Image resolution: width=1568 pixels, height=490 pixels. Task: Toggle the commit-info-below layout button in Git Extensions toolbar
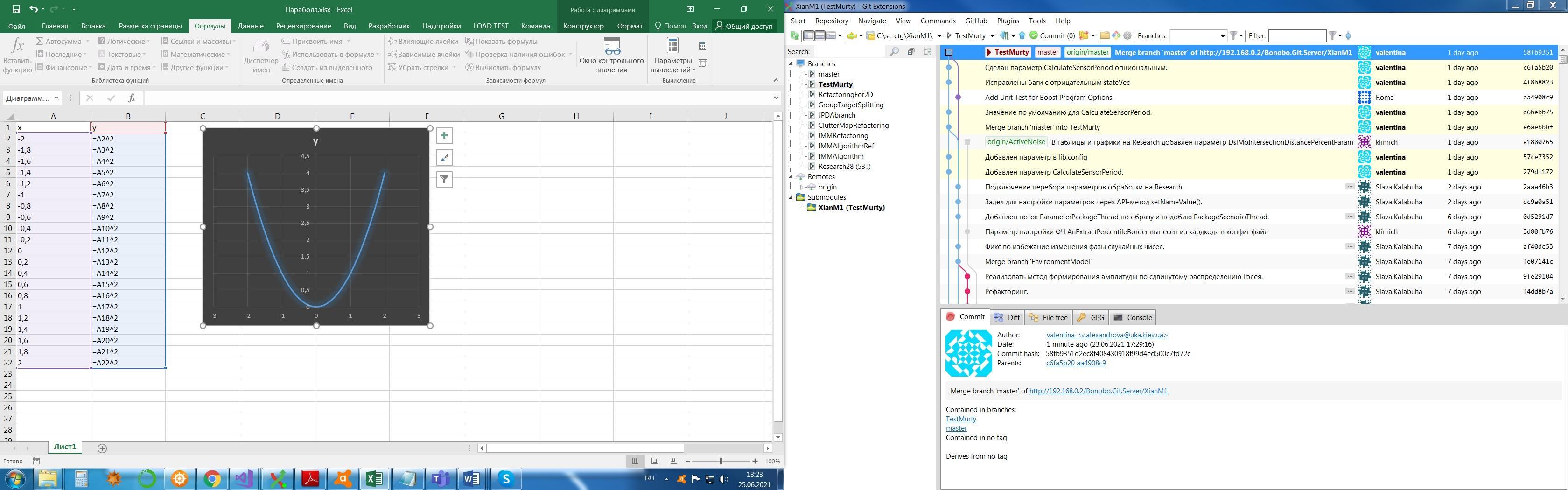point(820,36)
